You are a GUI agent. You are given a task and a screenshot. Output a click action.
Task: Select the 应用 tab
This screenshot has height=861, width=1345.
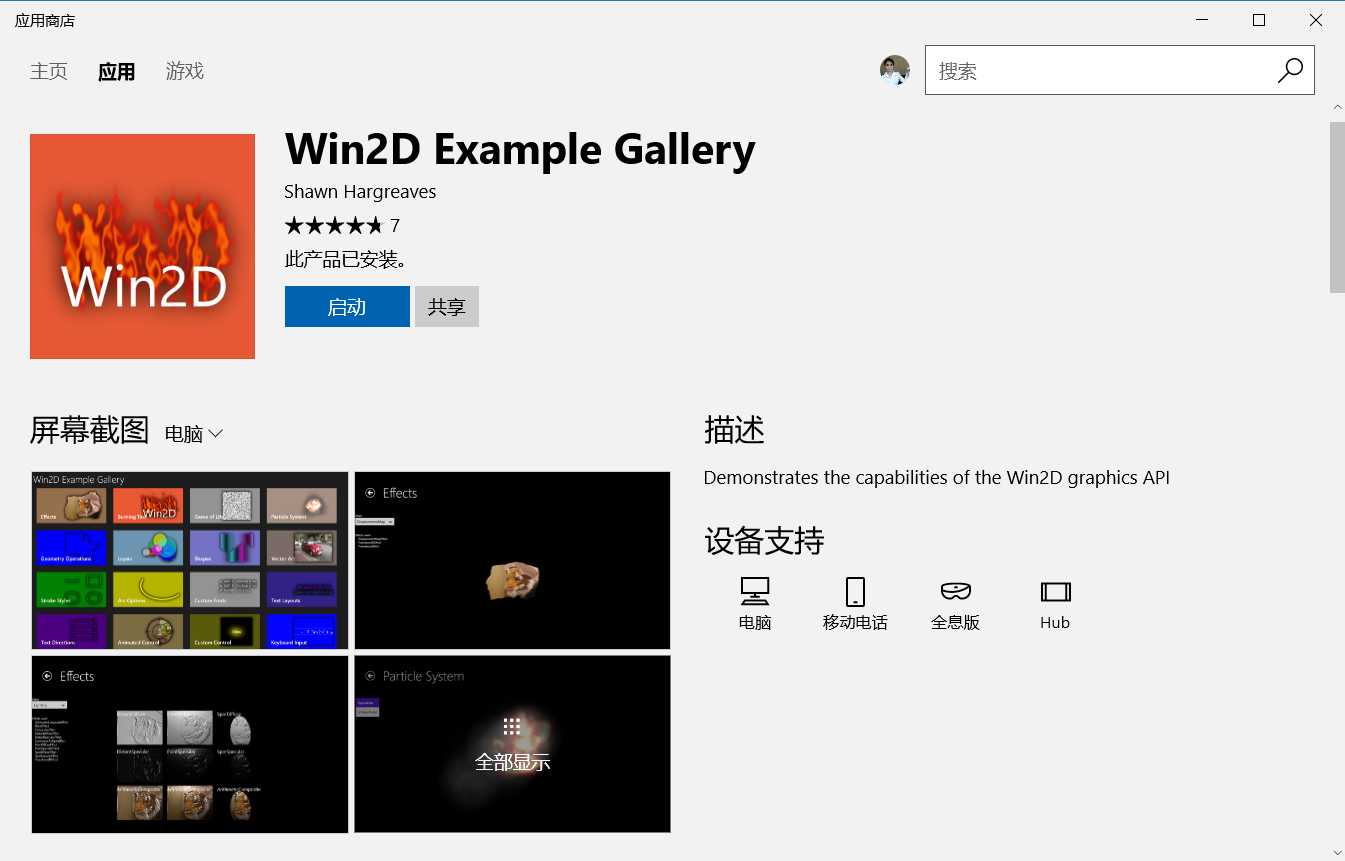pos(116,71)
